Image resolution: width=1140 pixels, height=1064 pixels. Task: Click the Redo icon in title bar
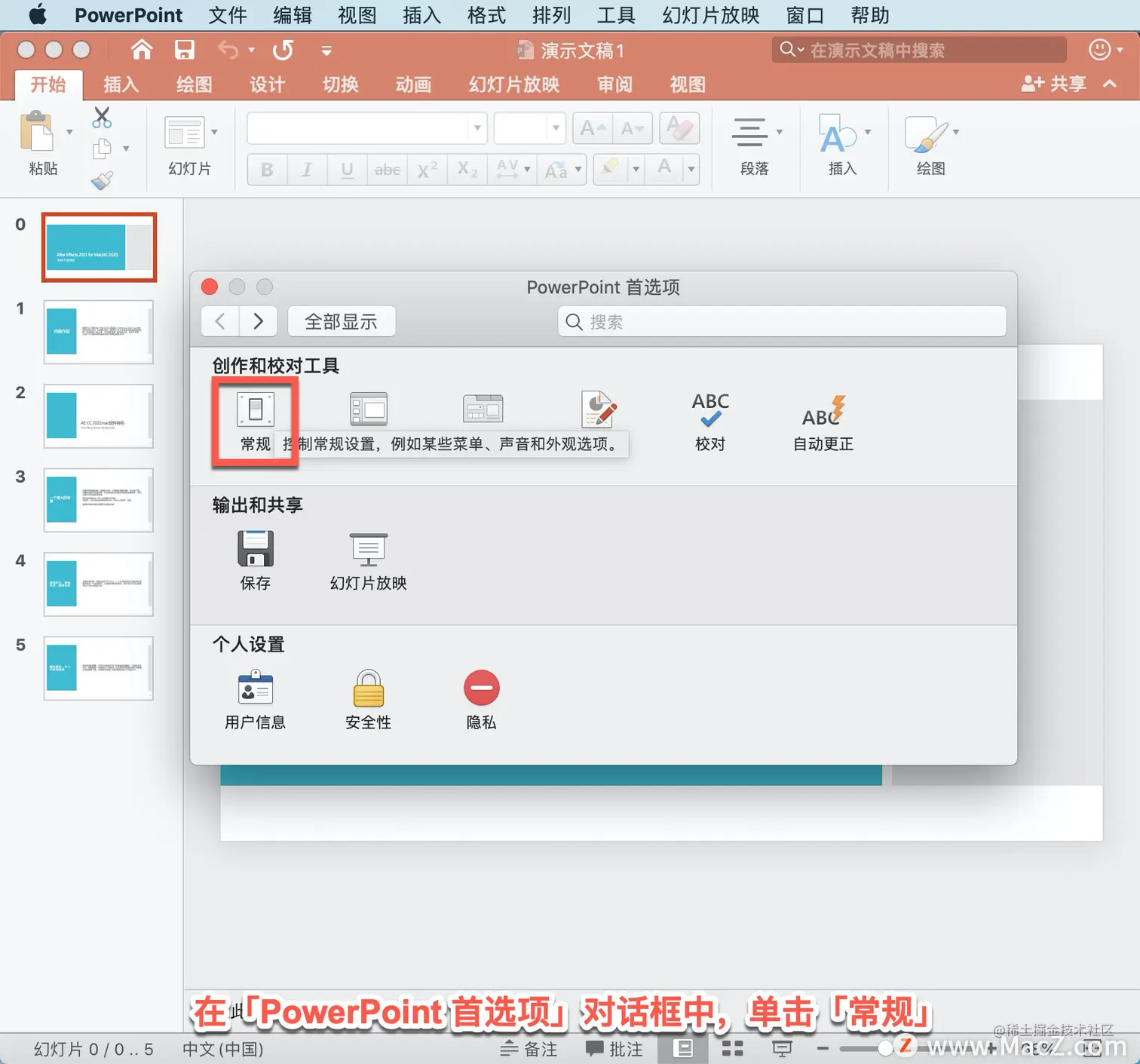click(283, 51)
